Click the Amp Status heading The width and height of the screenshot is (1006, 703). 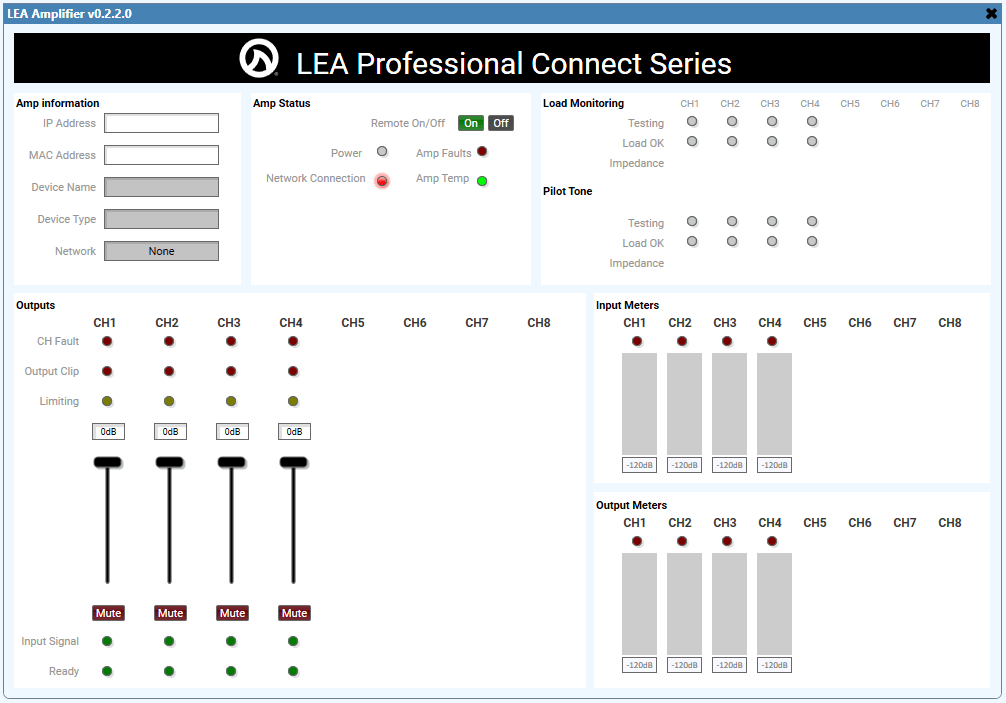point(282,103)
